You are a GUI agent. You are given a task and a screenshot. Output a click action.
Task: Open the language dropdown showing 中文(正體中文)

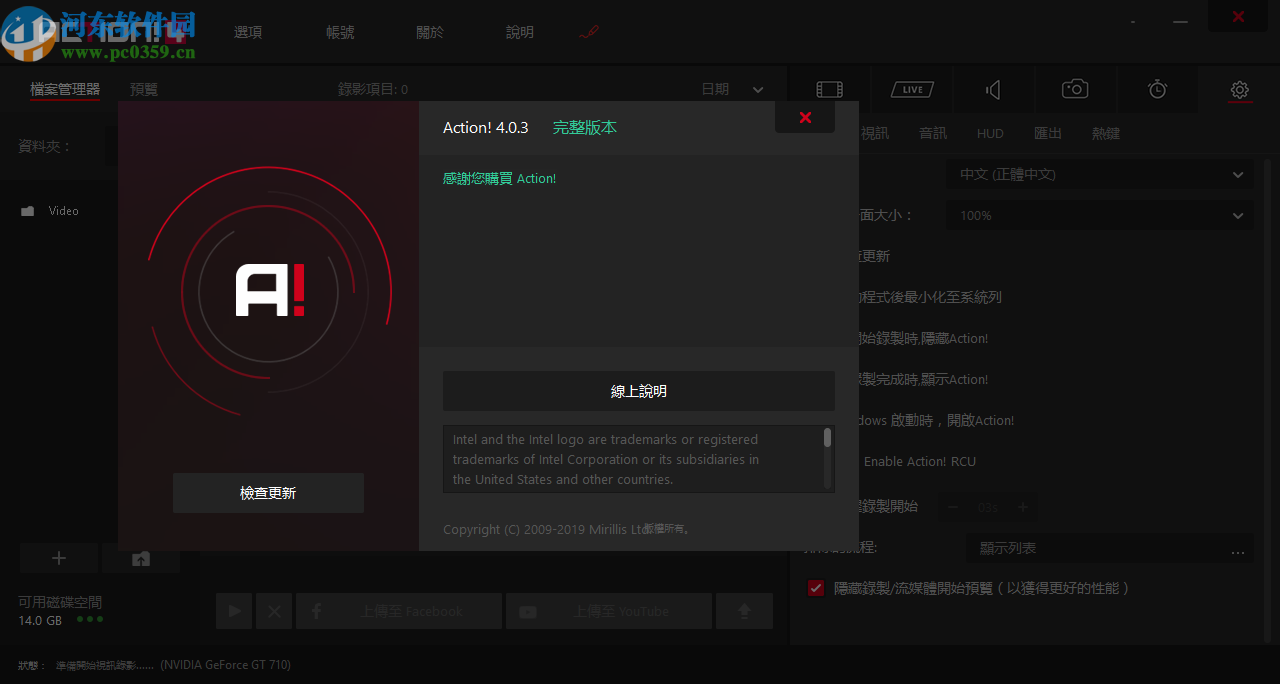coord(1099,173)
